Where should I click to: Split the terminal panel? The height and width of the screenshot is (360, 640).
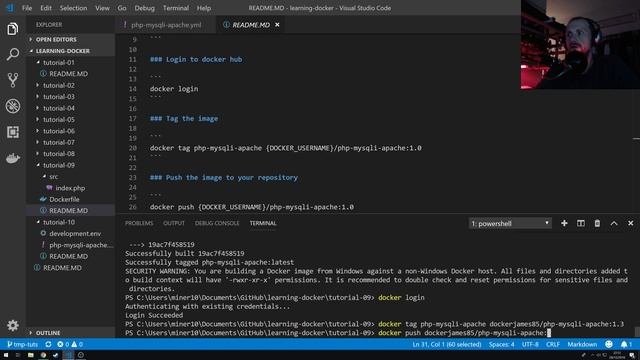tap(580, 223)
